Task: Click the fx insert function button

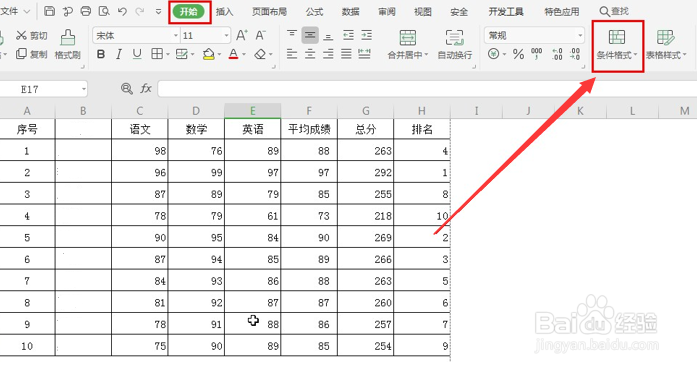Action: [x=146, y=89]
